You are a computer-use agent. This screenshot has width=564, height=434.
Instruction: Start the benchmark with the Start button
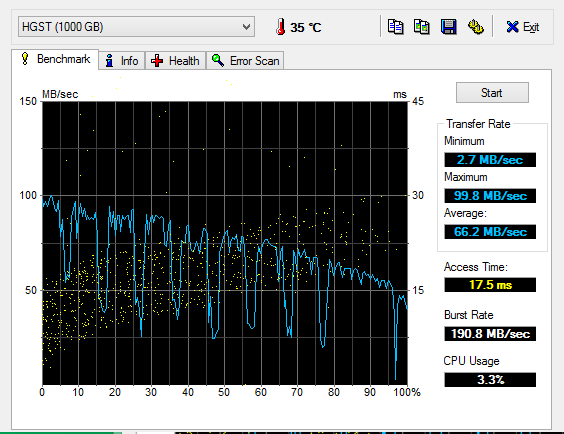pos(492,93)
